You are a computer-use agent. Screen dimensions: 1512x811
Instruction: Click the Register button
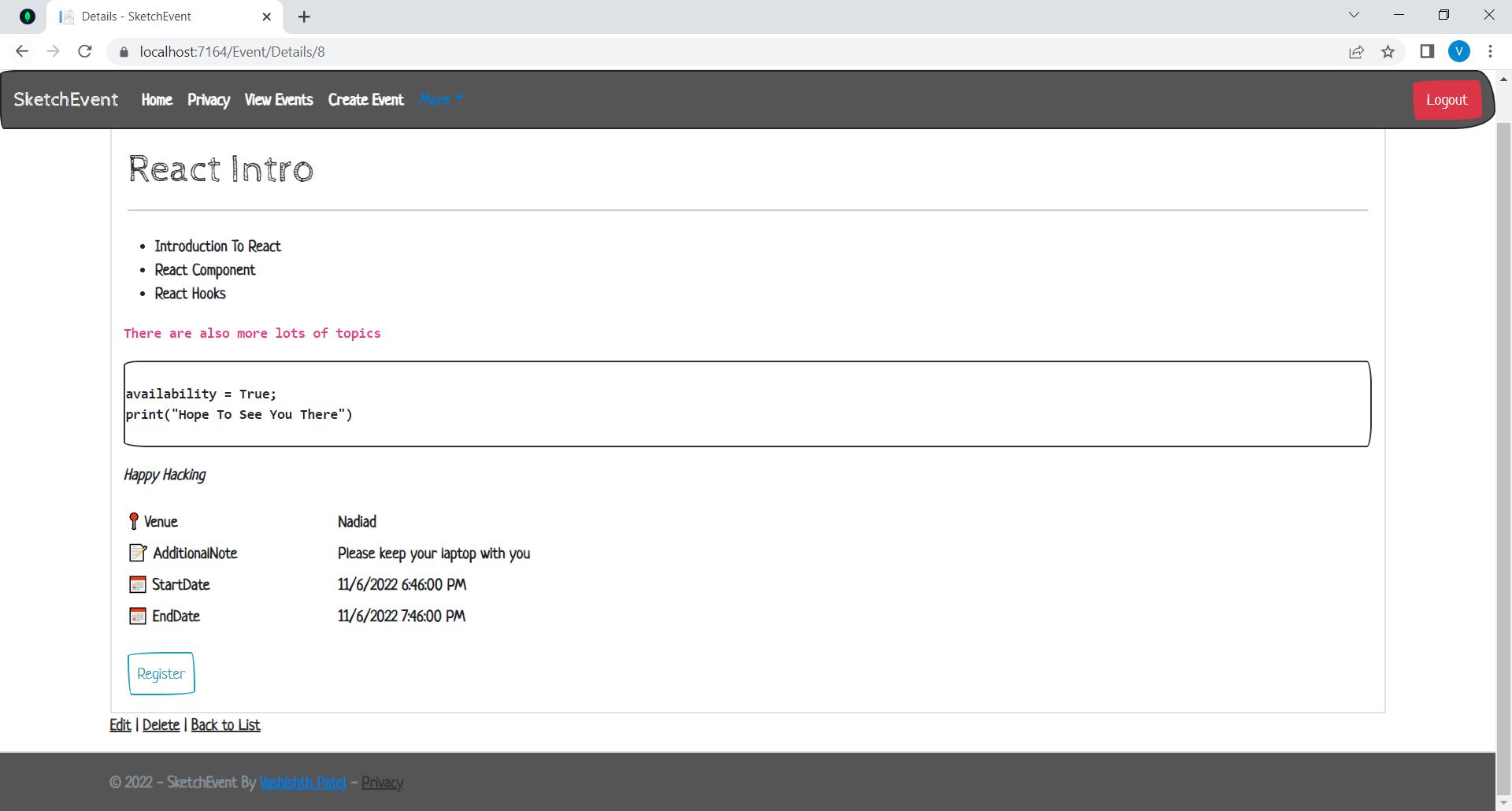(161, 673)
